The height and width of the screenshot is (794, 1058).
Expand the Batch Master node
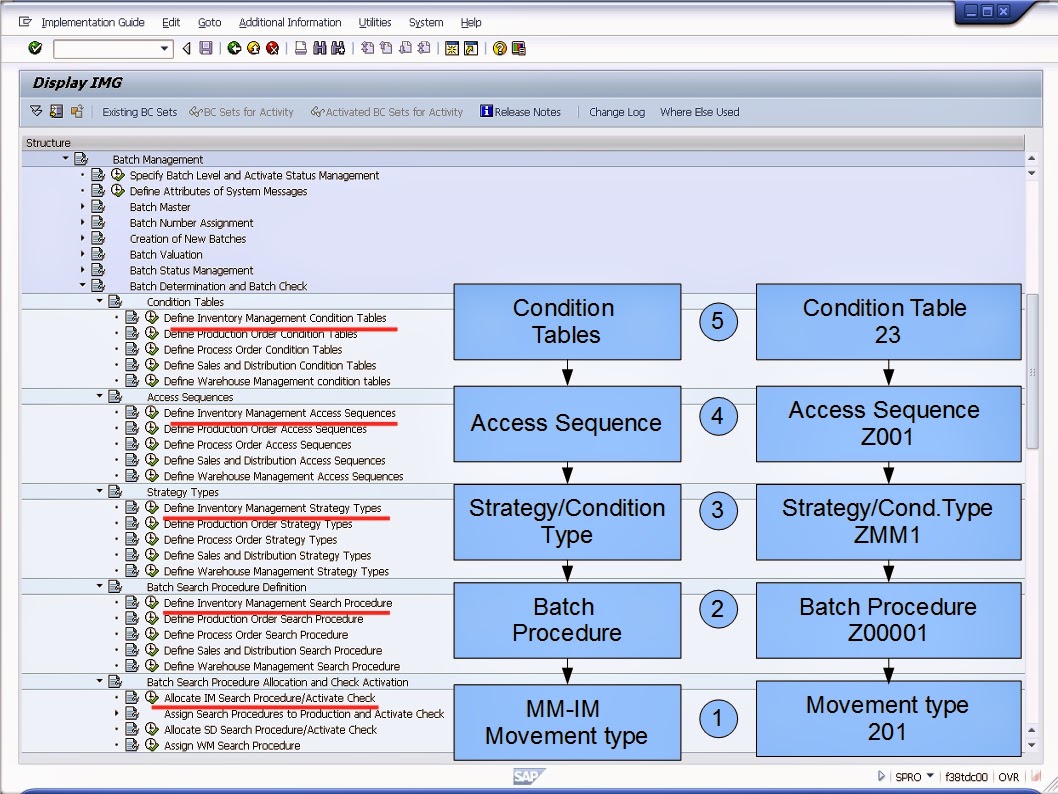[83, 206]
